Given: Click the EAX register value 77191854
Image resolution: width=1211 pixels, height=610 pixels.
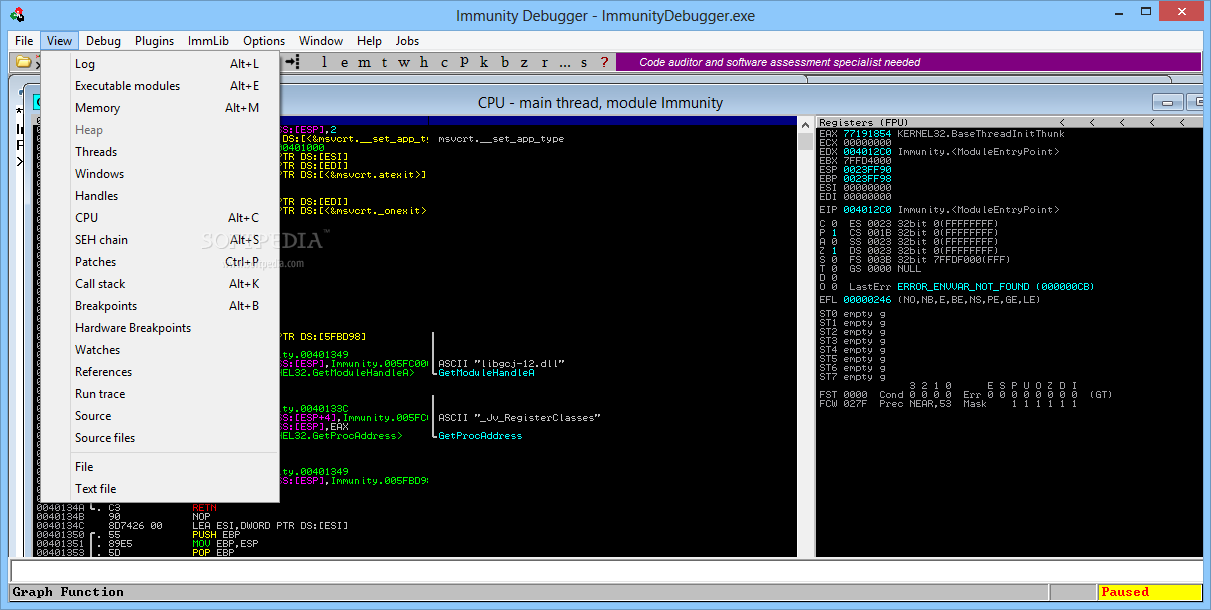Looking at the screenshot, I should [867, 133].
